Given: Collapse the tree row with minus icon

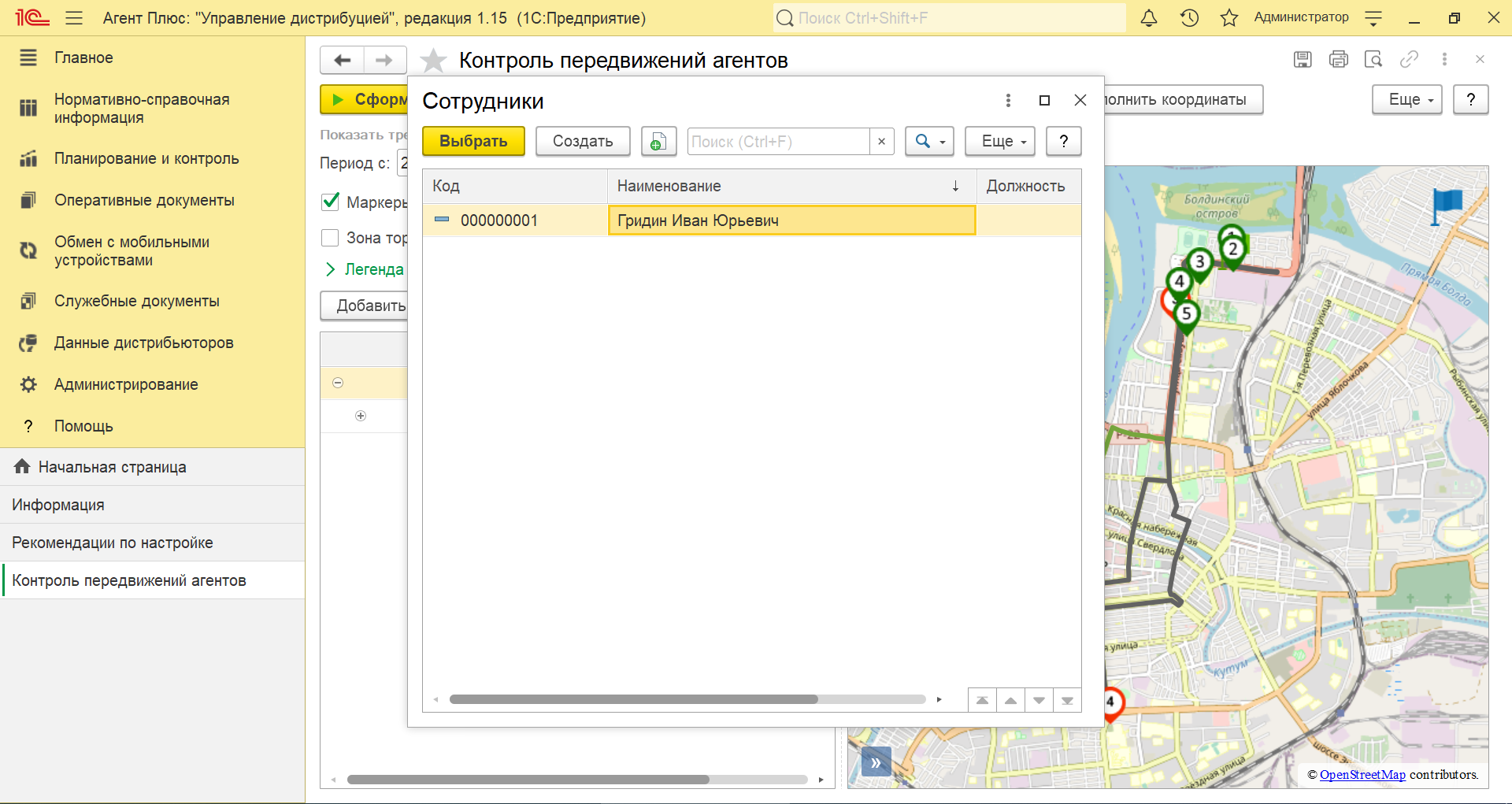Looking at the screenshot, I should [338, 383].
